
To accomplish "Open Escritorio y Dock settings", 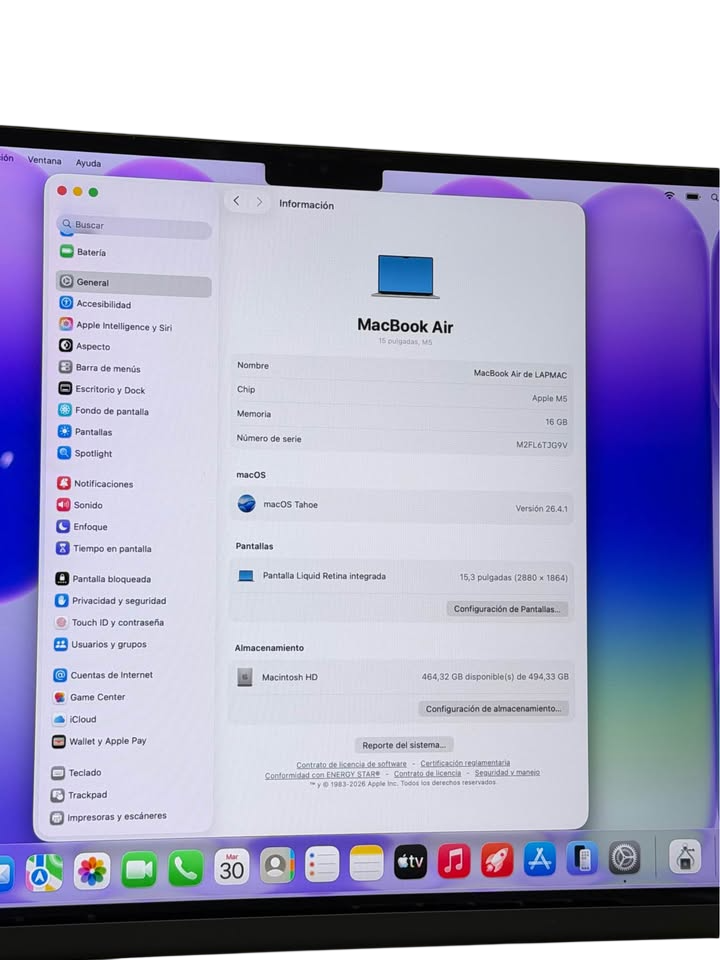I will pos(102,389).
